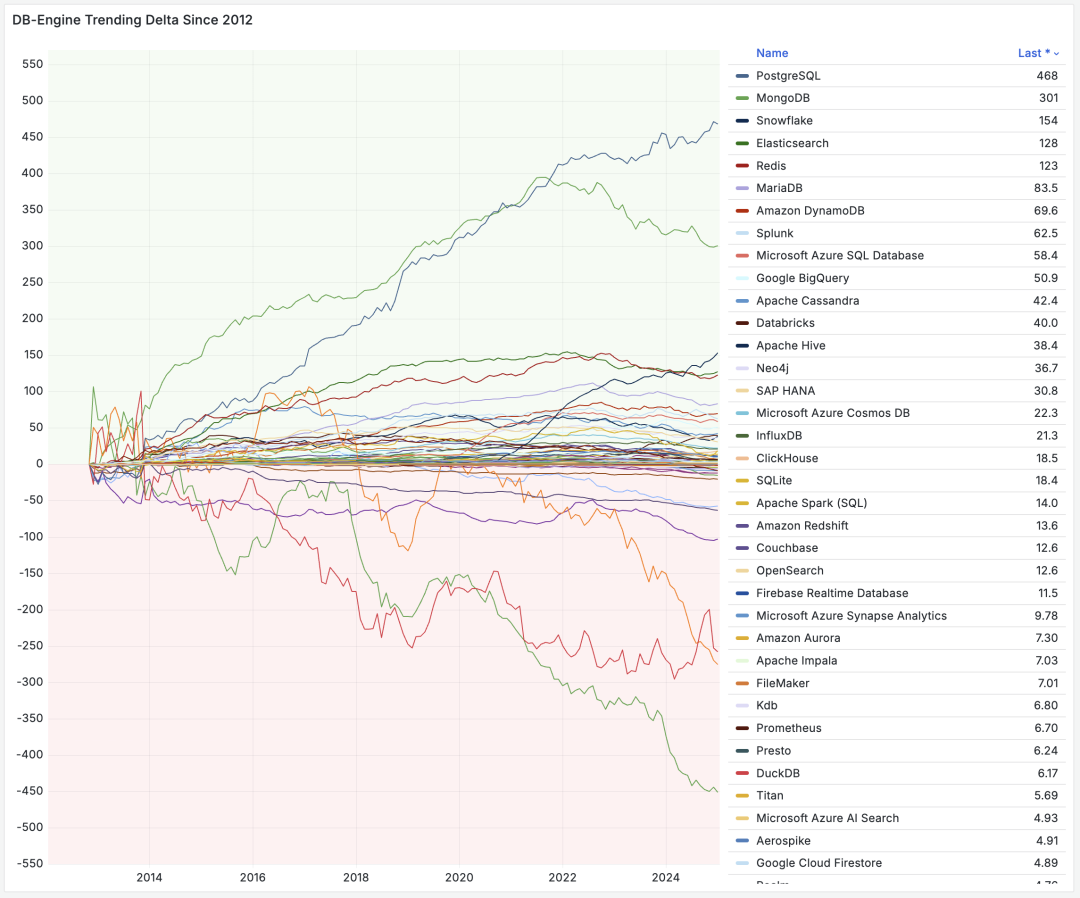Toggle the Apache Cassandra series in legend
The image size is (1080, 898).
pos(807,301)
